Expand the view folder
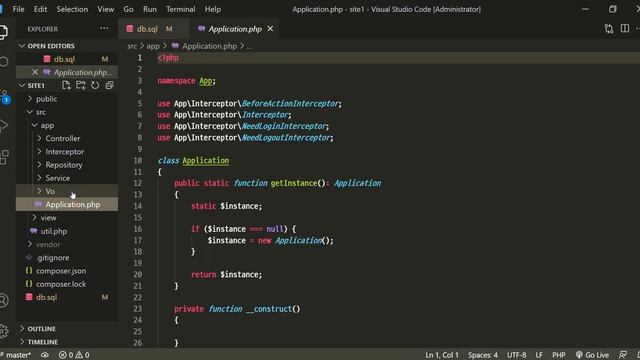The image size is (640, 360). 67,218
